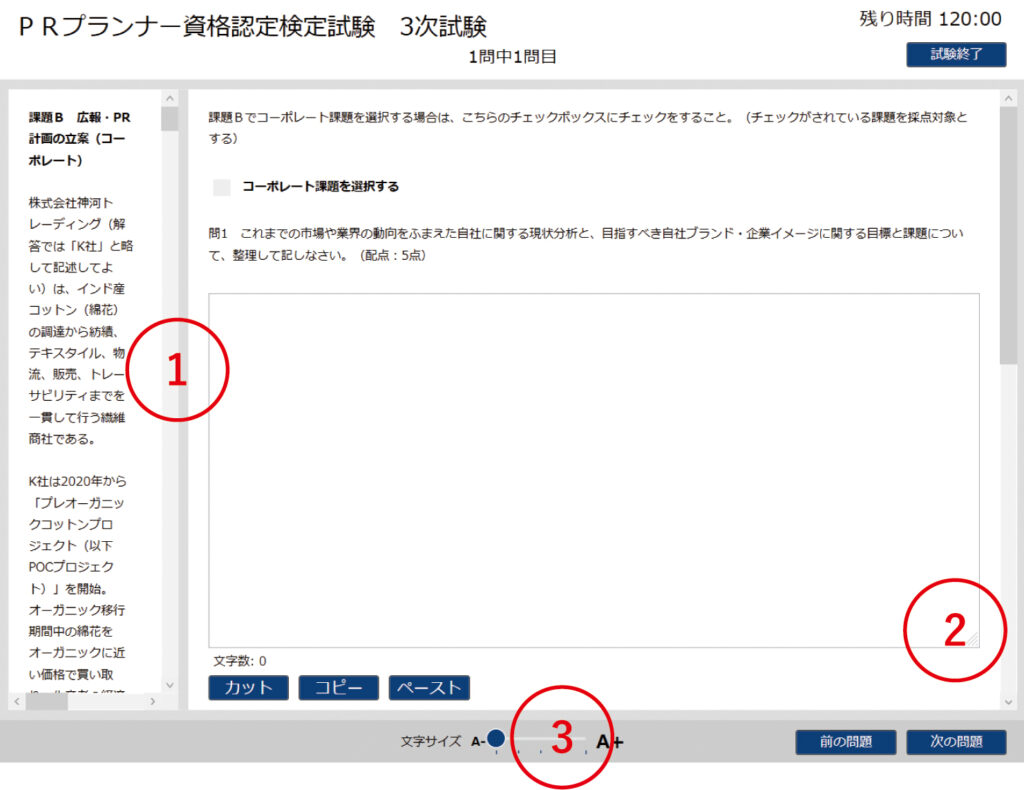Click the right arrow of the left panel's horizontal scrollbar
Image resolution: width=1024 pixels, height=790 pixels.
tap(153, 702)
